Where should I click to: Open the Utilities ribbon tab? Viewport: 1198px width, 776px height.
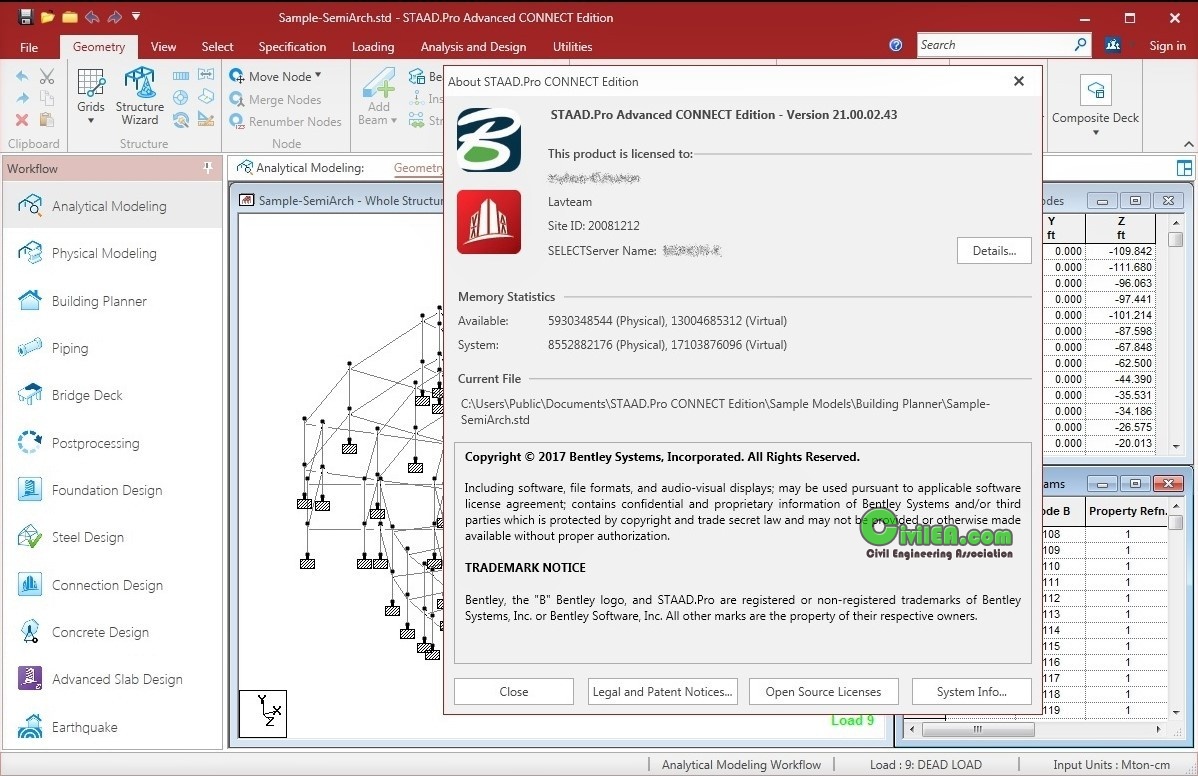[x=572, y=47]
